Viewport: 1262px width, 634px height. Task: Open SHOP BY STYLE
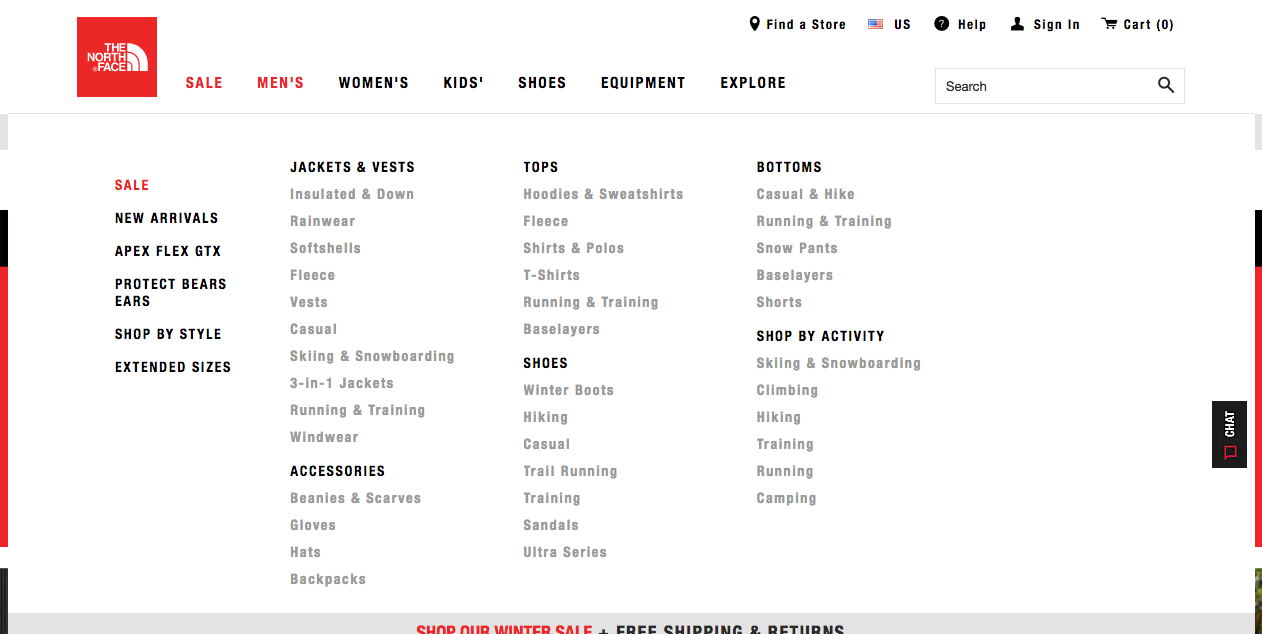click(168, 334)
